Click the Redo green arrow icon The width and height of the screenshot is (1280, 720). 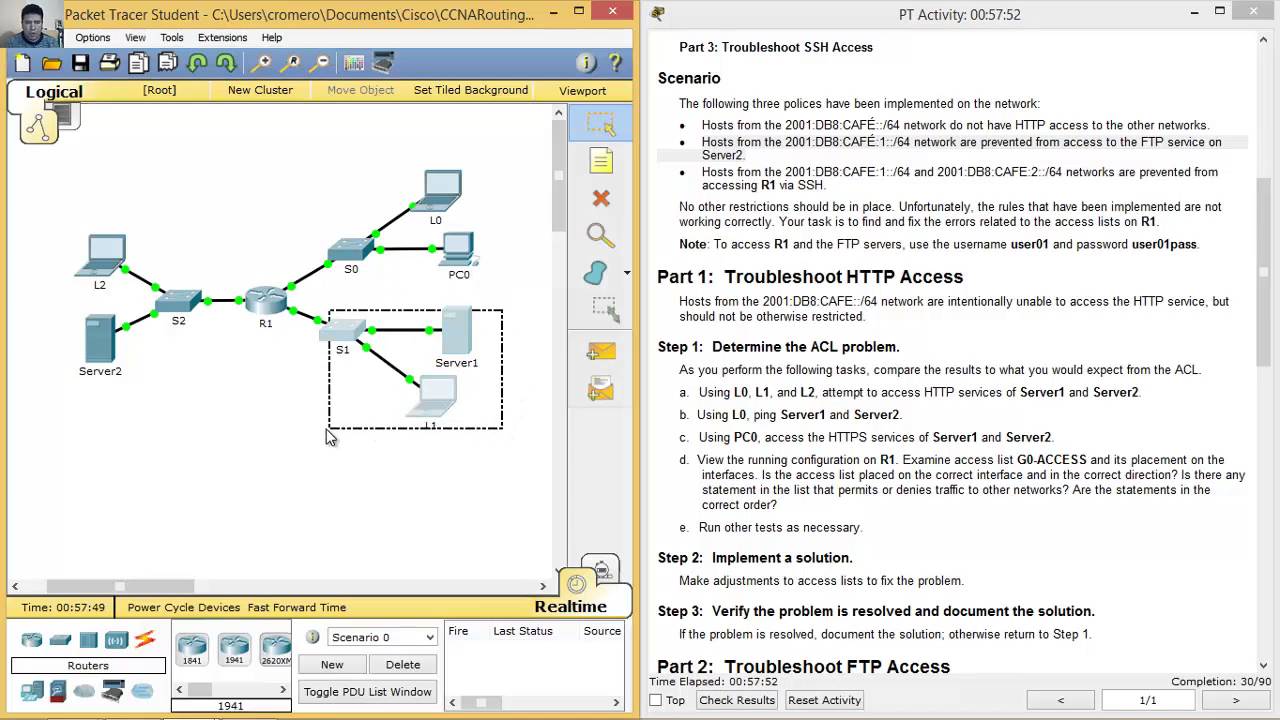click(x=226, y=63)
